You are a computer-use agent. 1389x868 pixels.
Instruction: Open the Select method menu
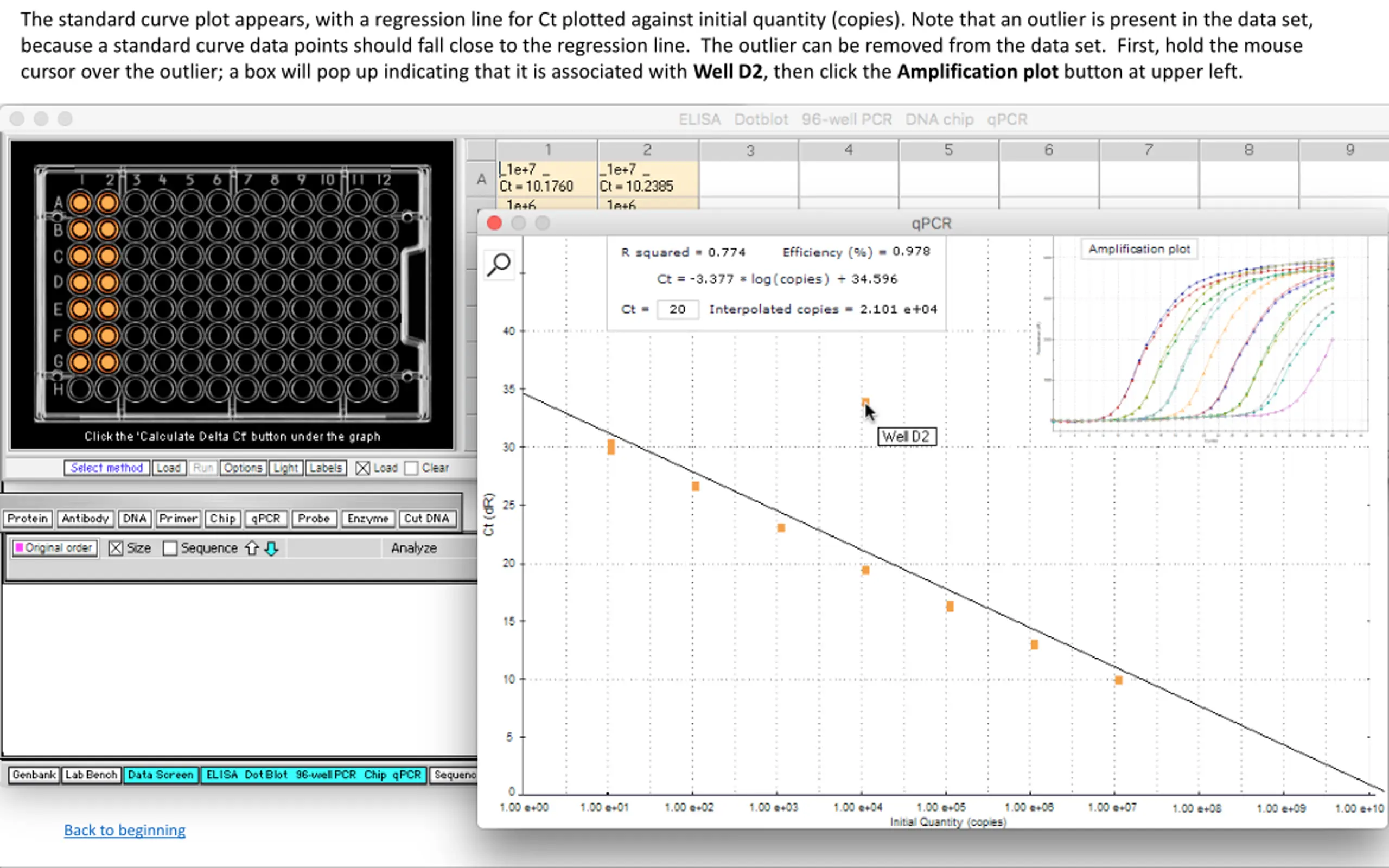107,468
